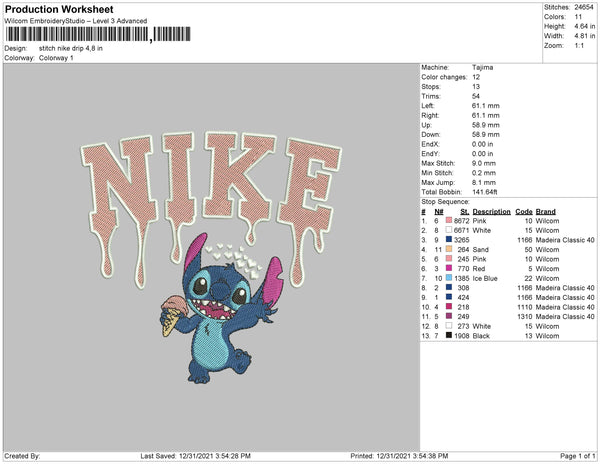The width and height of the screenshot is (600, 464).
Task: Click 'Last Saved: 12/31/2021 3:54:28 PM'
Action: (195, 456)
